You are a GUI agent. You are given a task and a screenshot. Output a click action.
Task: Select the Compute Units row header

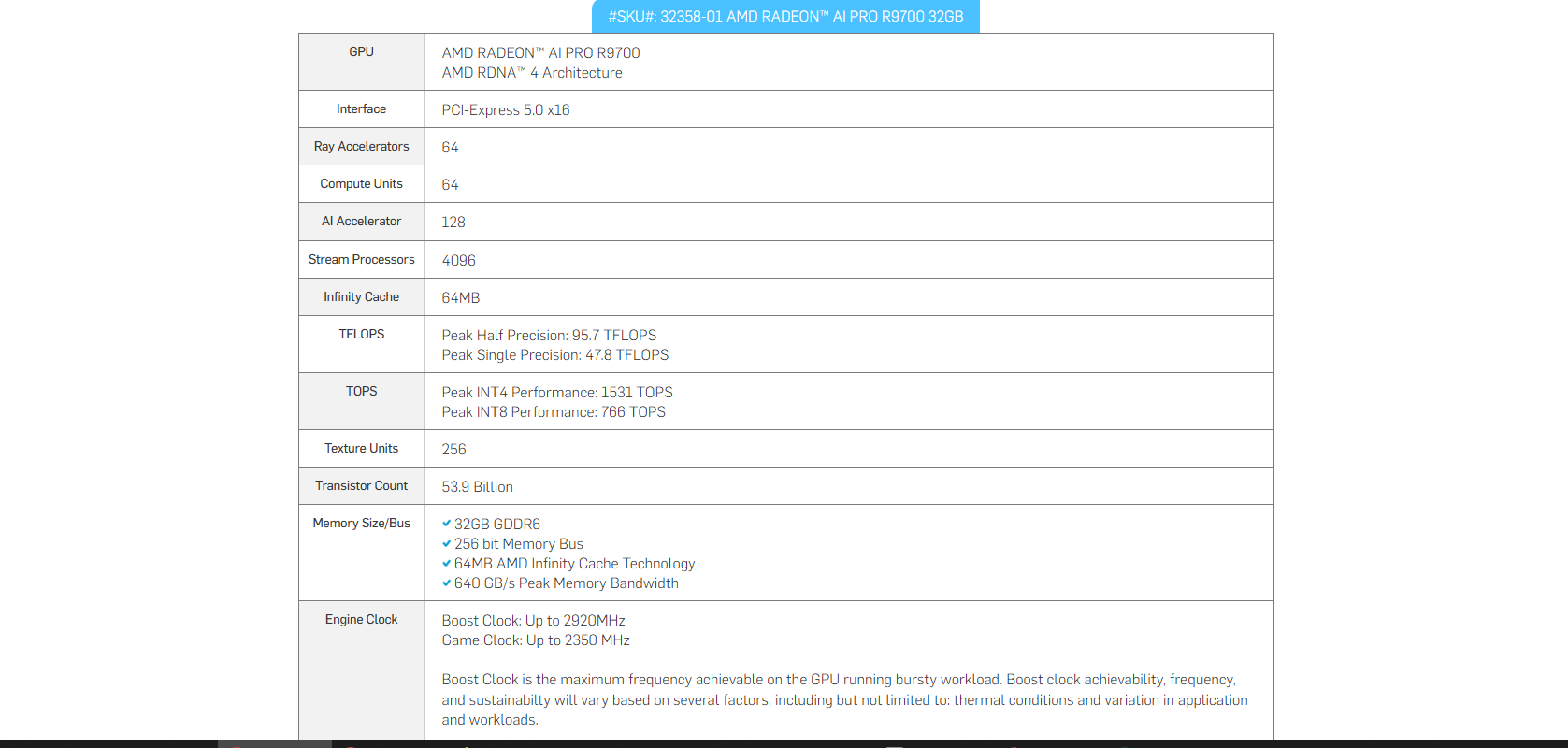[361, 184]
